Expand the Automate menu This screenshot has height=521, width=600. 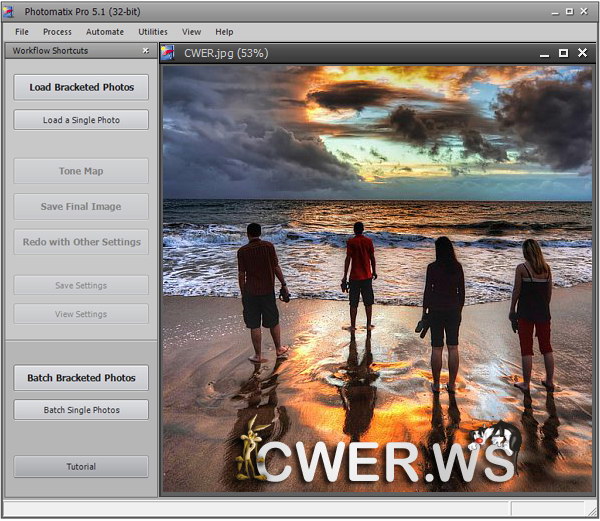(x=105, y=32)
